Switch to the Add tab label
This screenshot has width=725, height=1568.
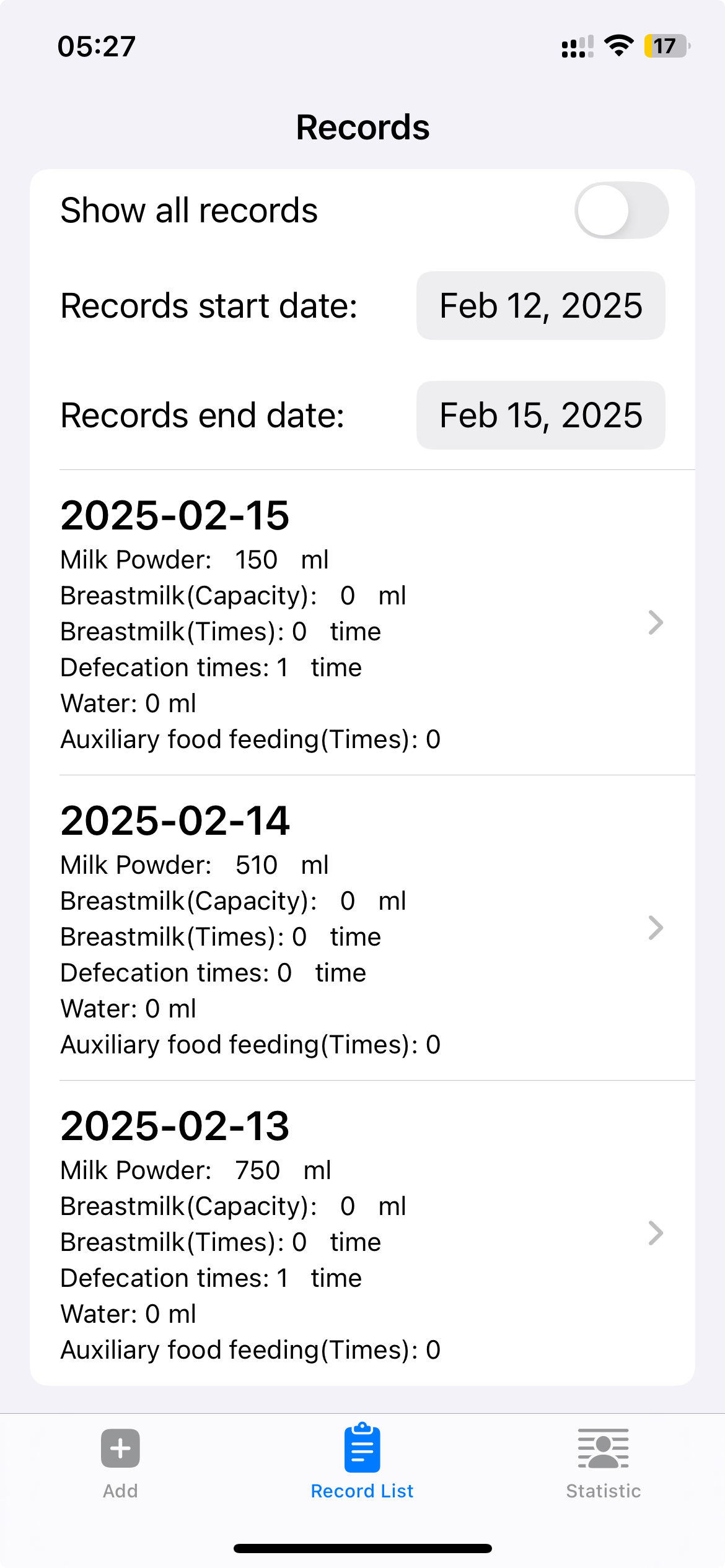120,1491
